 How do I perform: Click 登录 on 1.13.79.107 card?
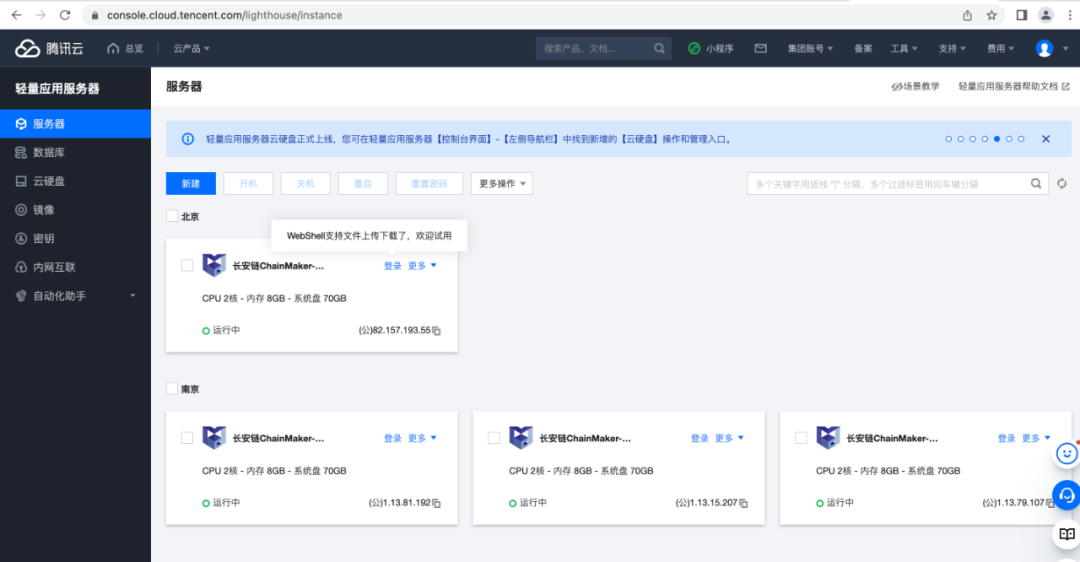click(1006, 438)
